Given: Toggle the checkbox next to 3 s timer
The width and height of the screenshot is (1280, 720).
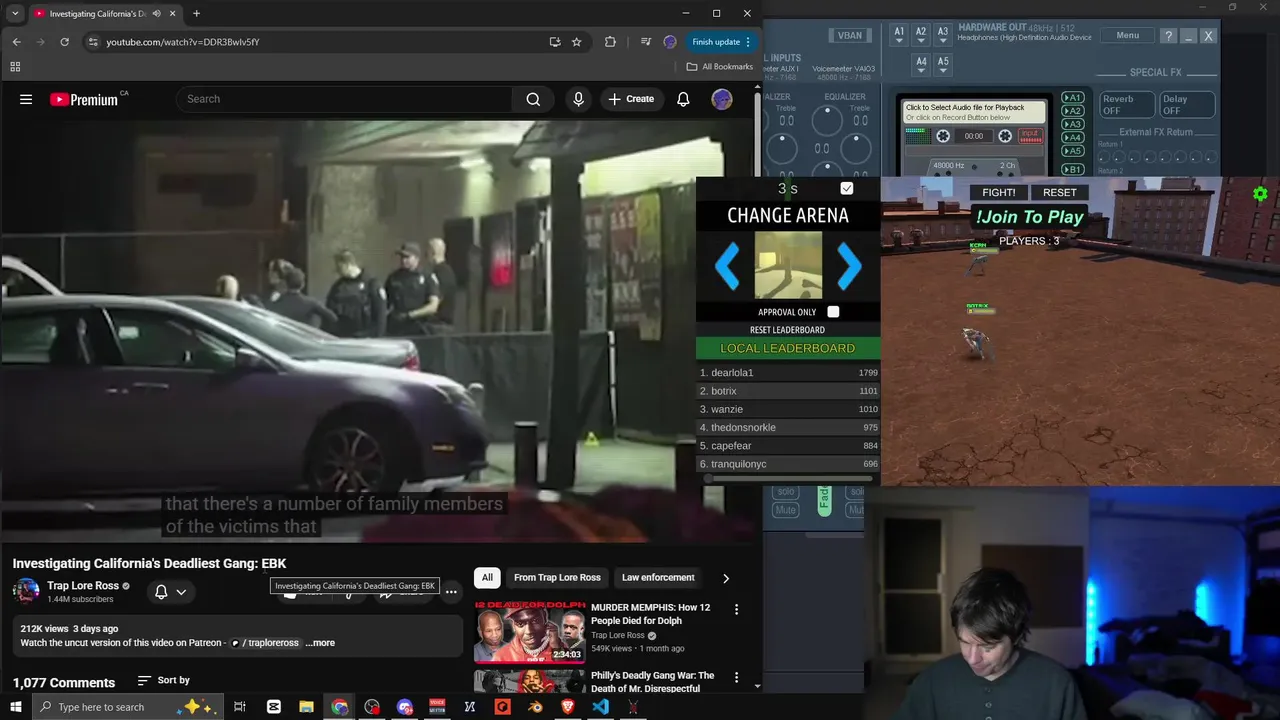Looking at the screenshot, I should [847, 188].
